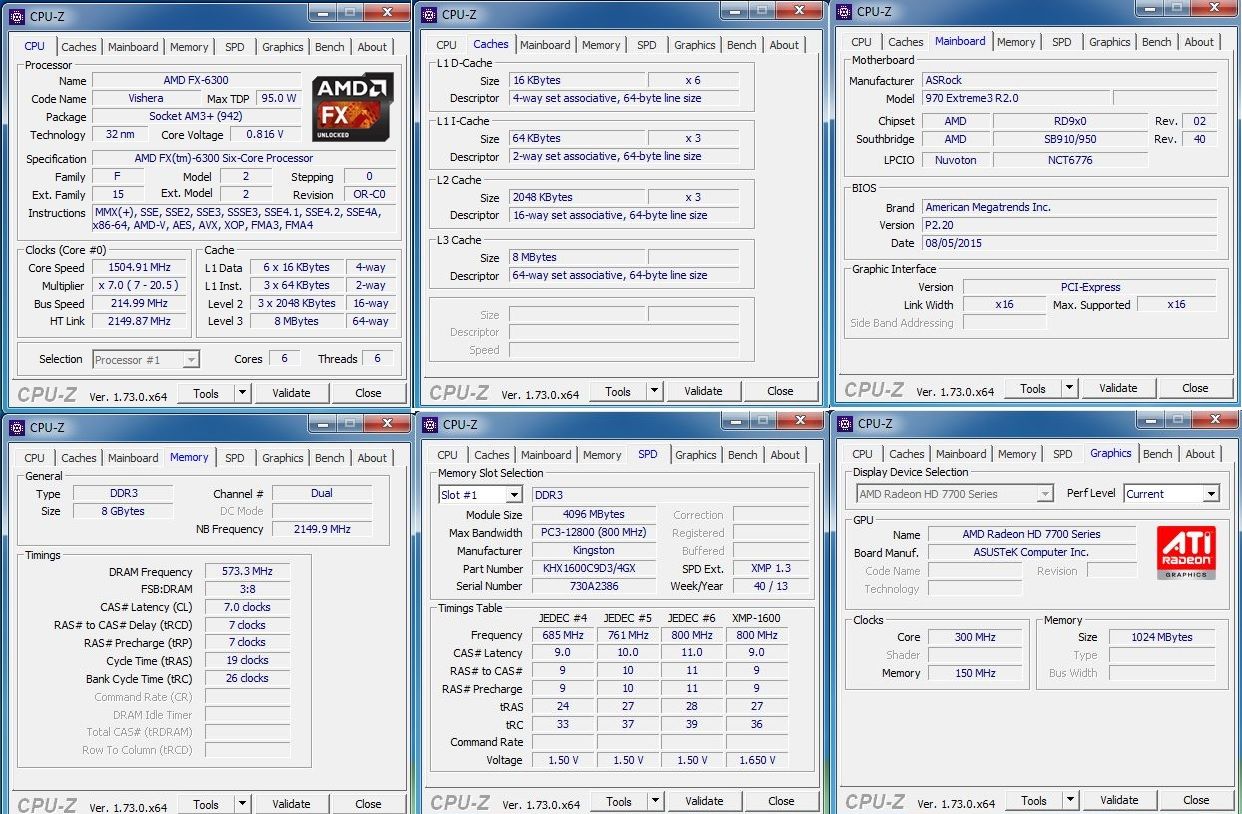Click the CPU-Z title icon in Caches tab window
Viewport: 1242px width, 814px height.
429,14
